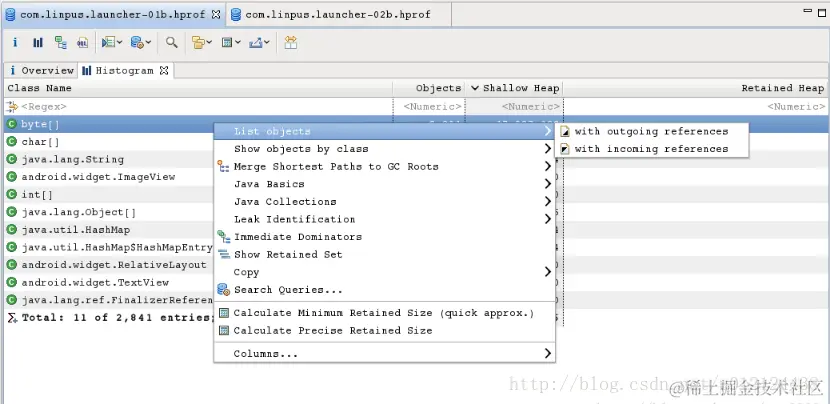
Task: Choose Calculate Minimum Retained Size (quick approx.)
Action: pyautogui.click(x=384, y=313)
